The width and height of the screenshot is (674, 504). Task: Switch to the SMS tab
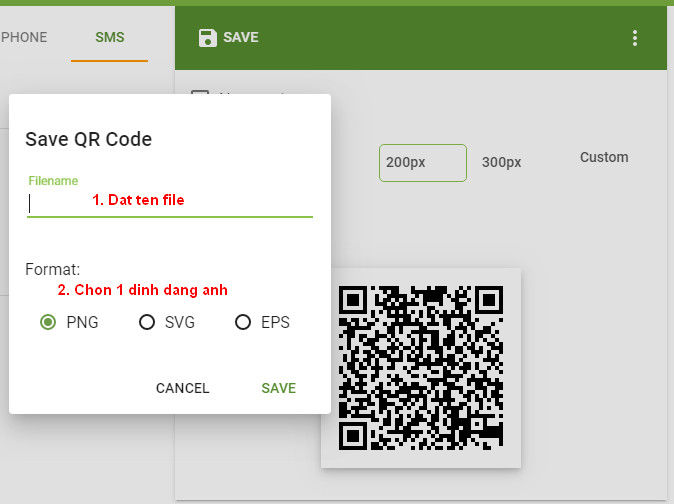(x=109, y=37)
